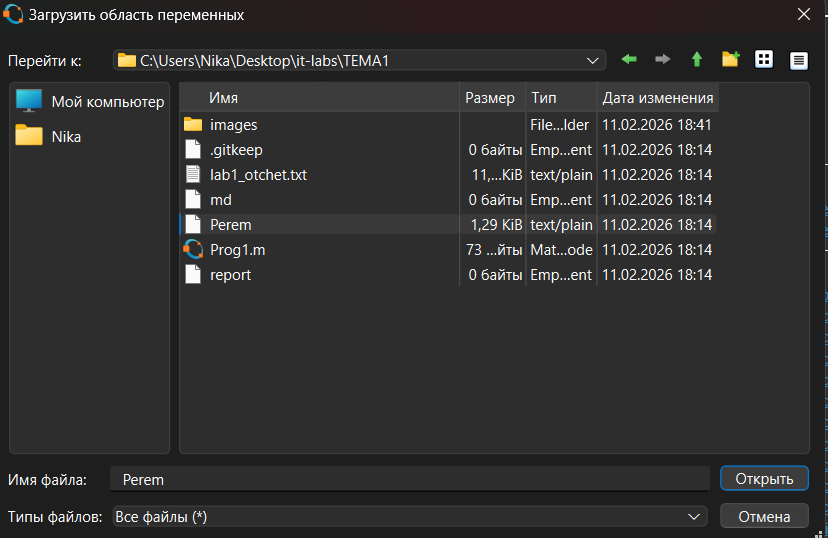Expand the path location dropdown

592,61
